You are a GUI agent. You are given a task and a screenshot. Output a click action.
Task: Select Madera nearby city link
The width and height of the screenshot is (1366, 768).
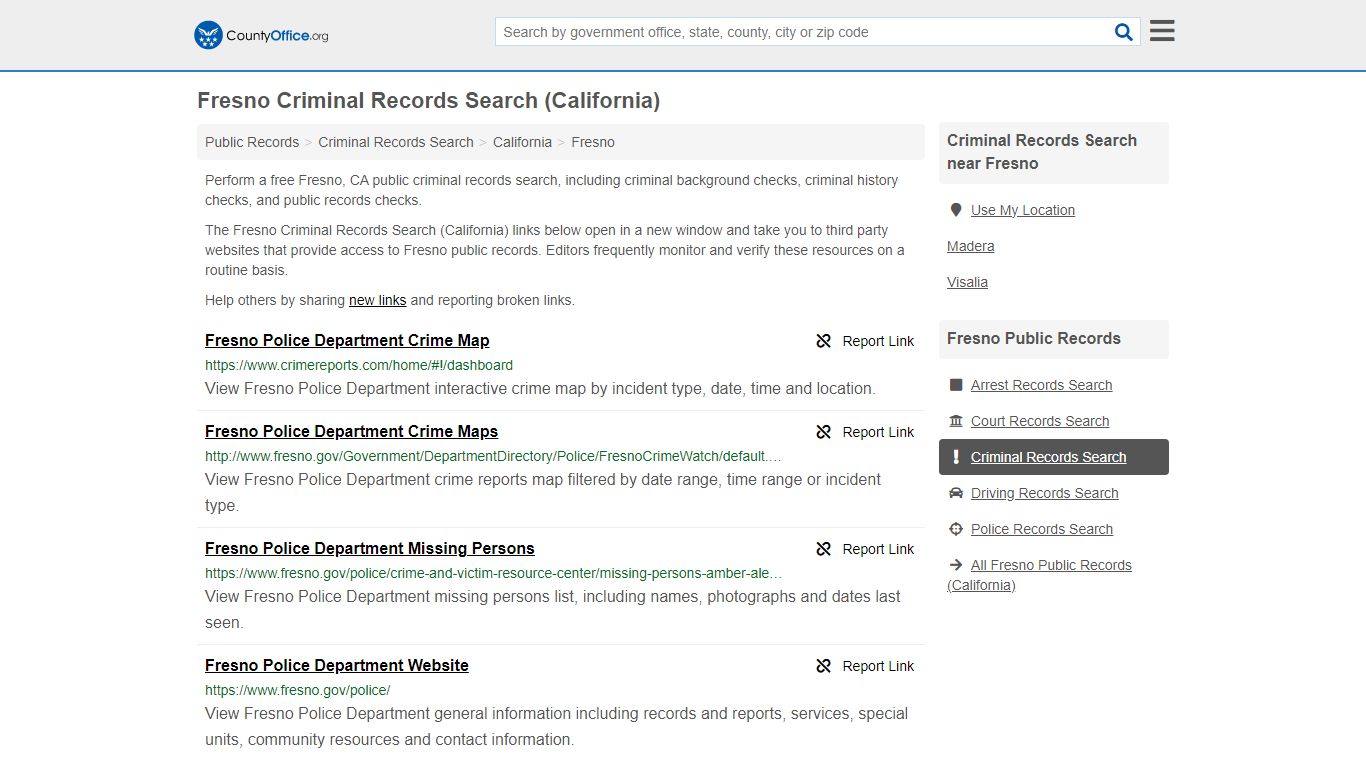[x=971, y=246]
